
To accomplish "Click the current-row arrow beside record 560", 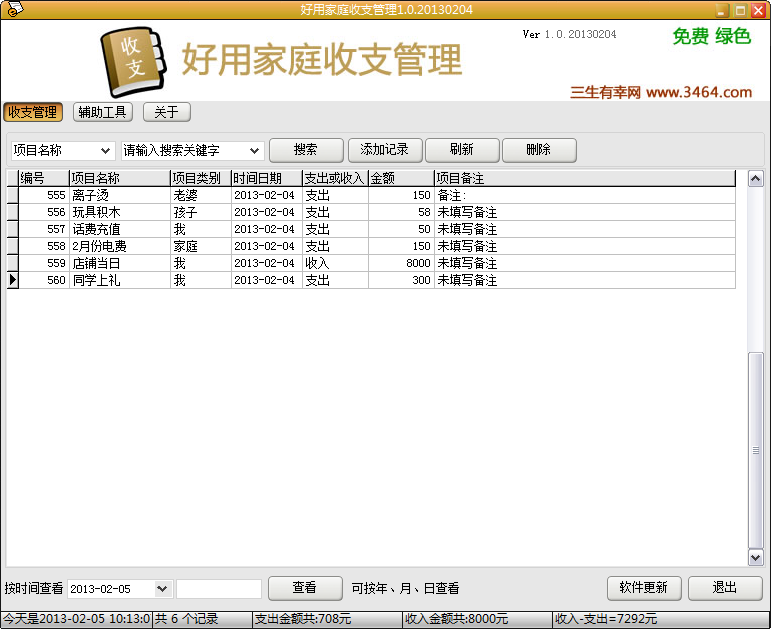I will coord(12,280).
